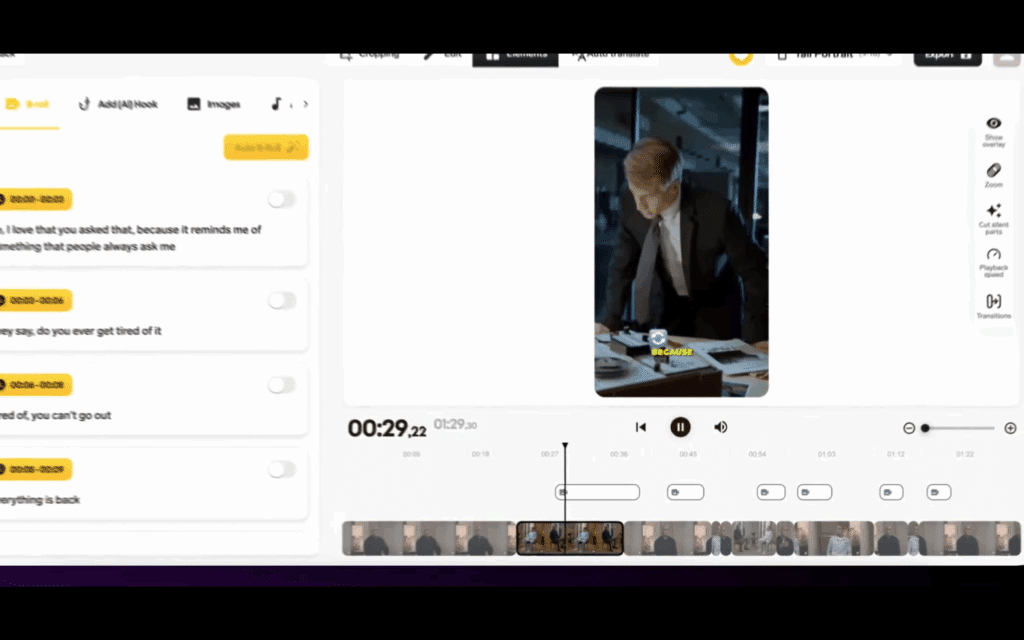Click the Export button
1024x640 pixels.
pyautogui.click(x=948, y=57)
